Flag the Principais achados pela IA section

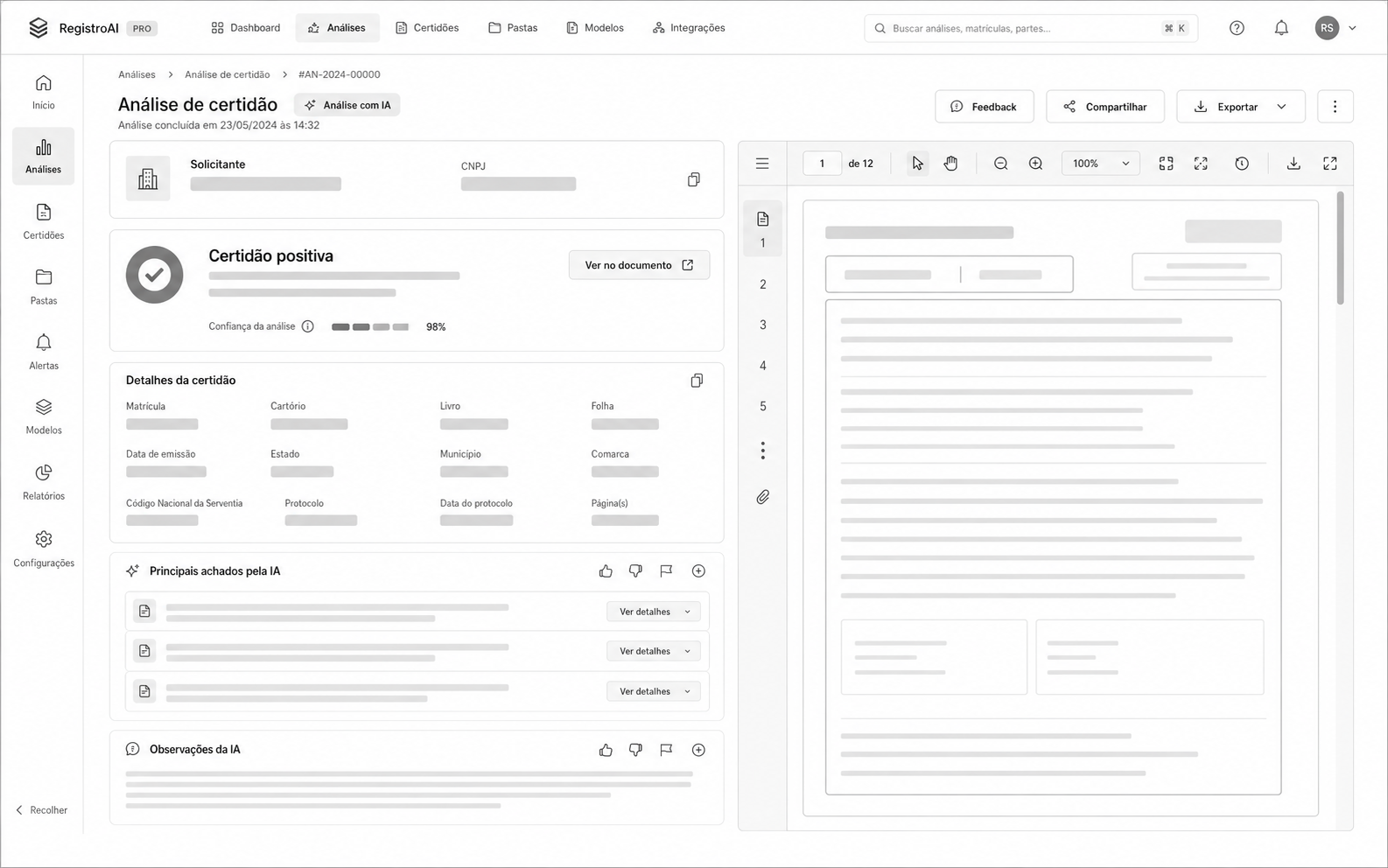click(x=666, y=571)
